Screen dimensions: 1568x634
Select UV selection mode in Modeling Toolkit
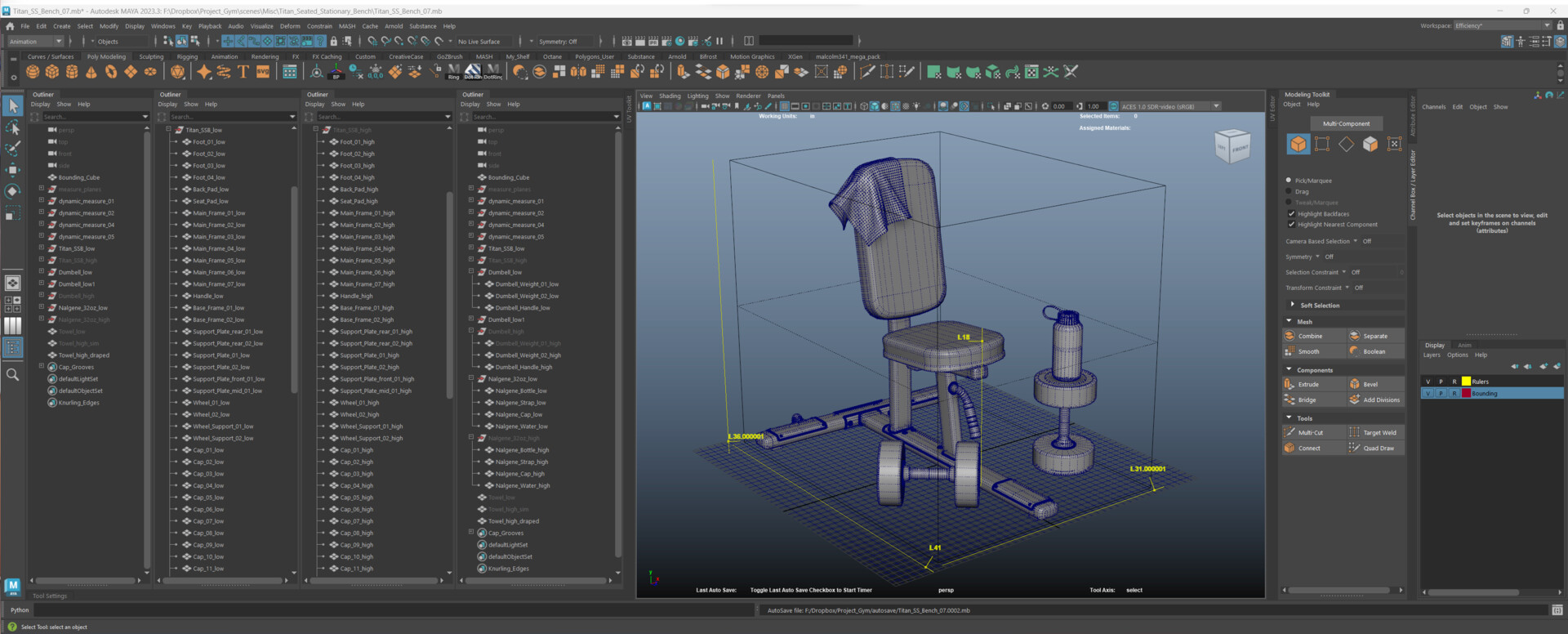click(x=1394, y=144)
